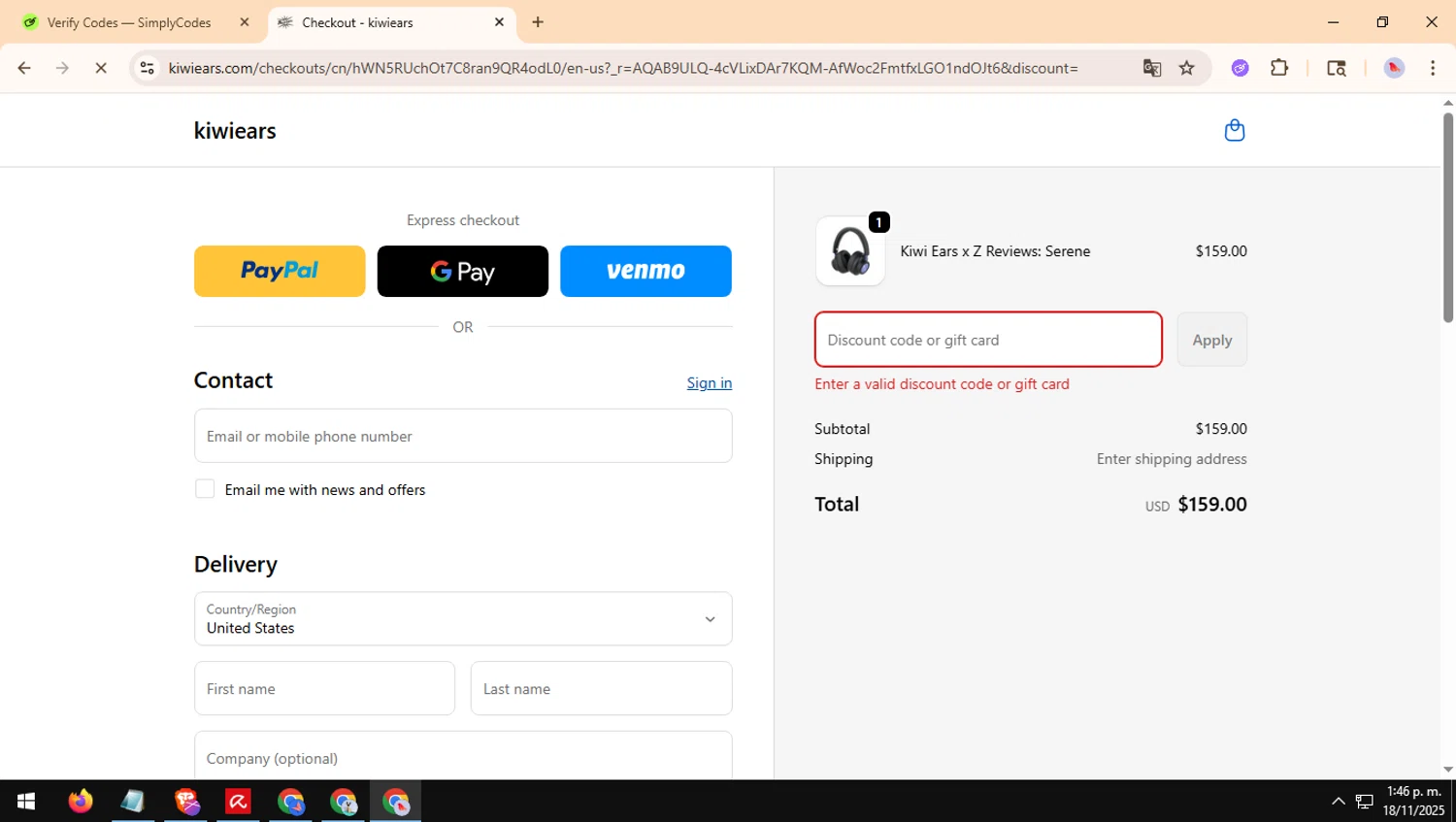Image resolution: width=1456 pixels, height=822 pixels.
Task: Pay with Google Pay
Action: pyautogui.click(x=462, y=271)
